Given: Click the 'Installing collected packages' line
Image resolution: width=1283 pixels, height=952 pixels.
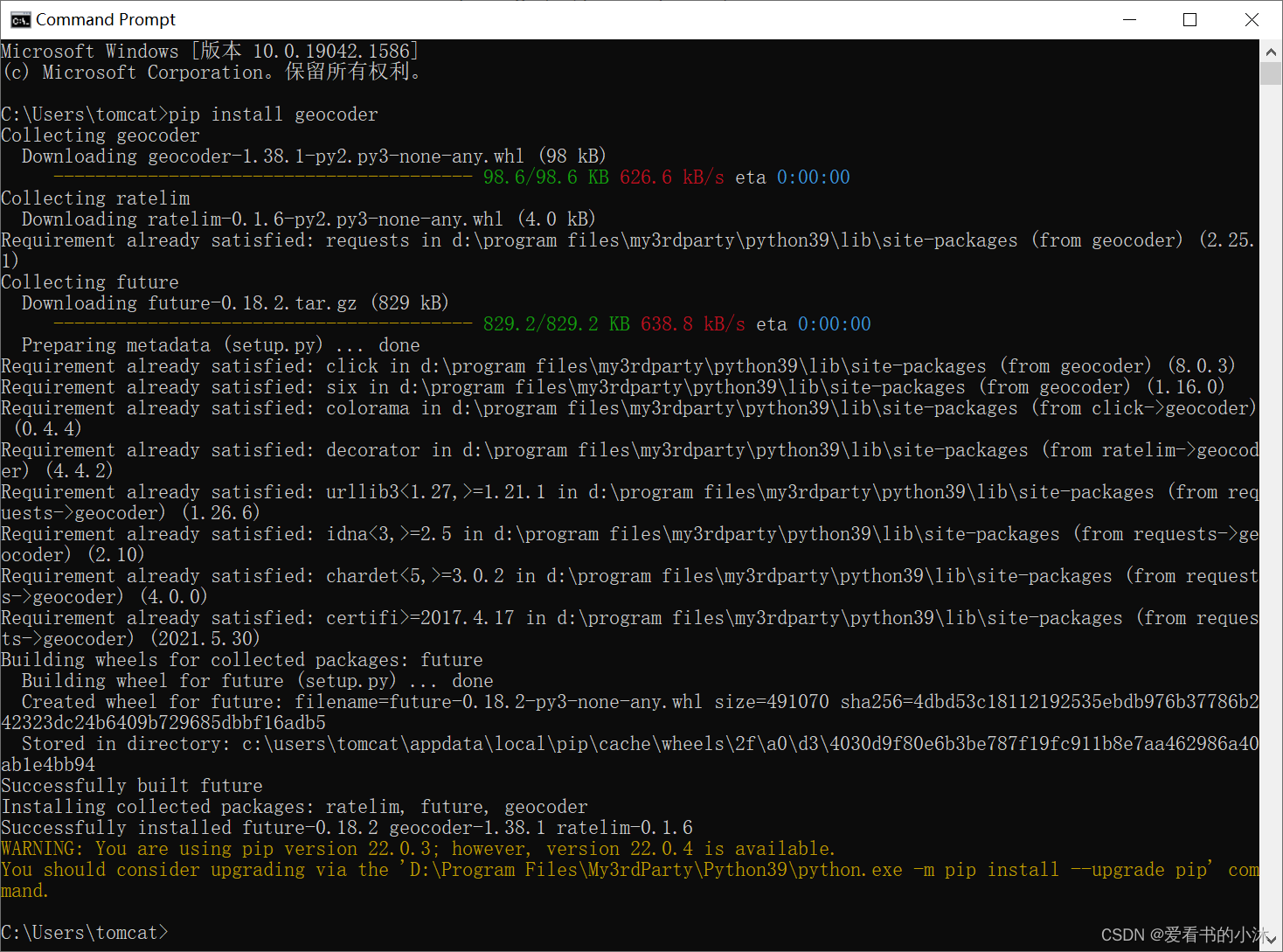Looking at the screenshot, I should tap(295, 807).
